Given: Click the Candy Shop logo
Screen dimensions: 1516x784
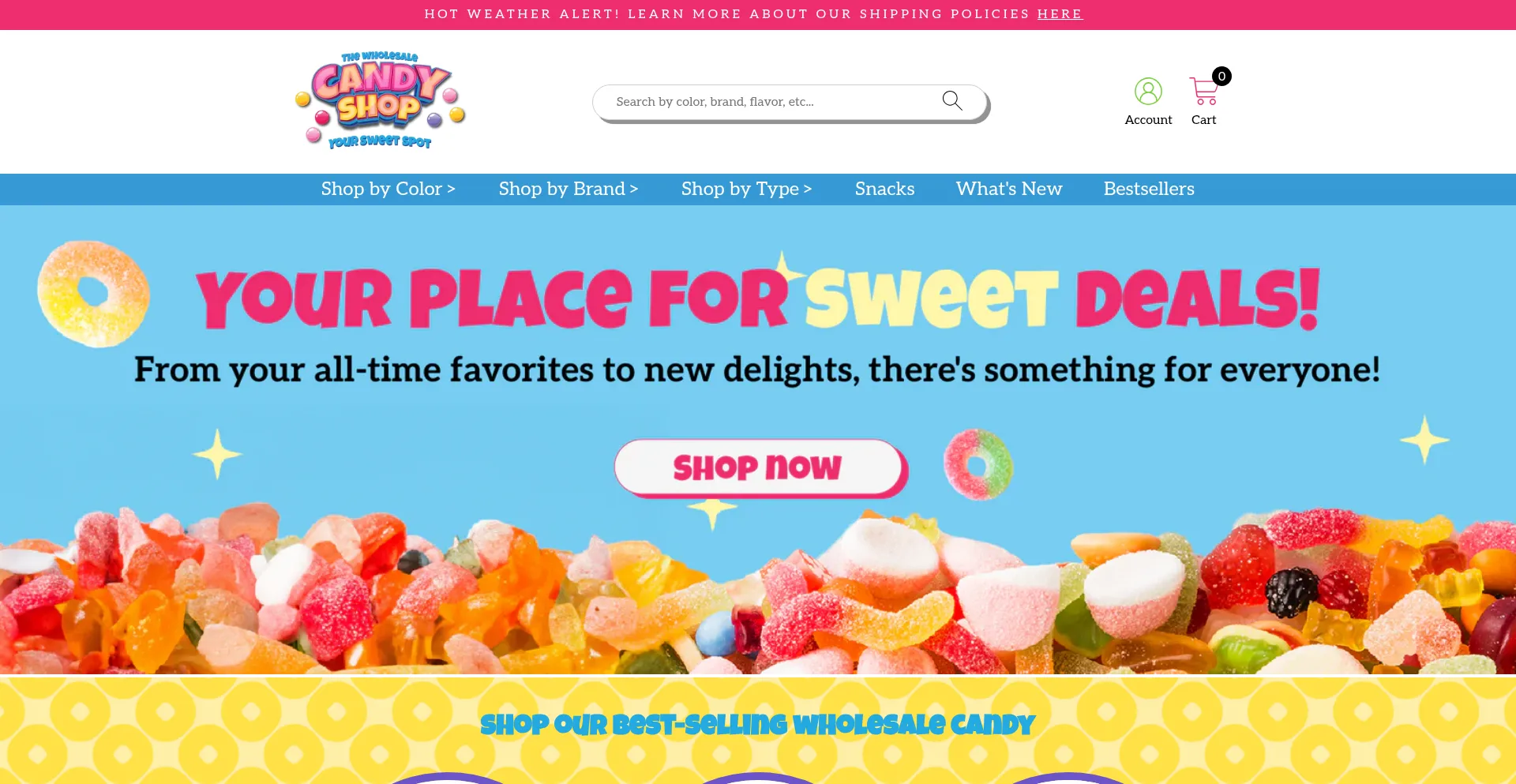Looking at the screenshot, I should (380, 100).
